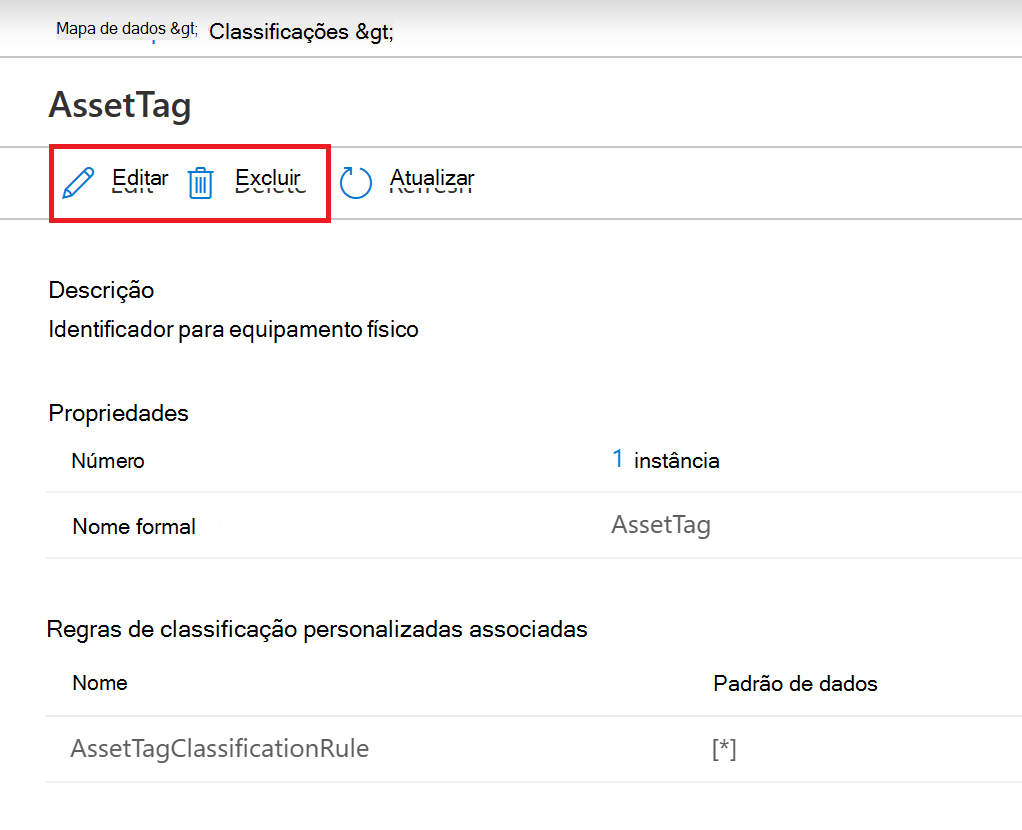Screen dimensions: 1022x830
Task: Click the Editar toolbar command
Action: coord(139,177)
